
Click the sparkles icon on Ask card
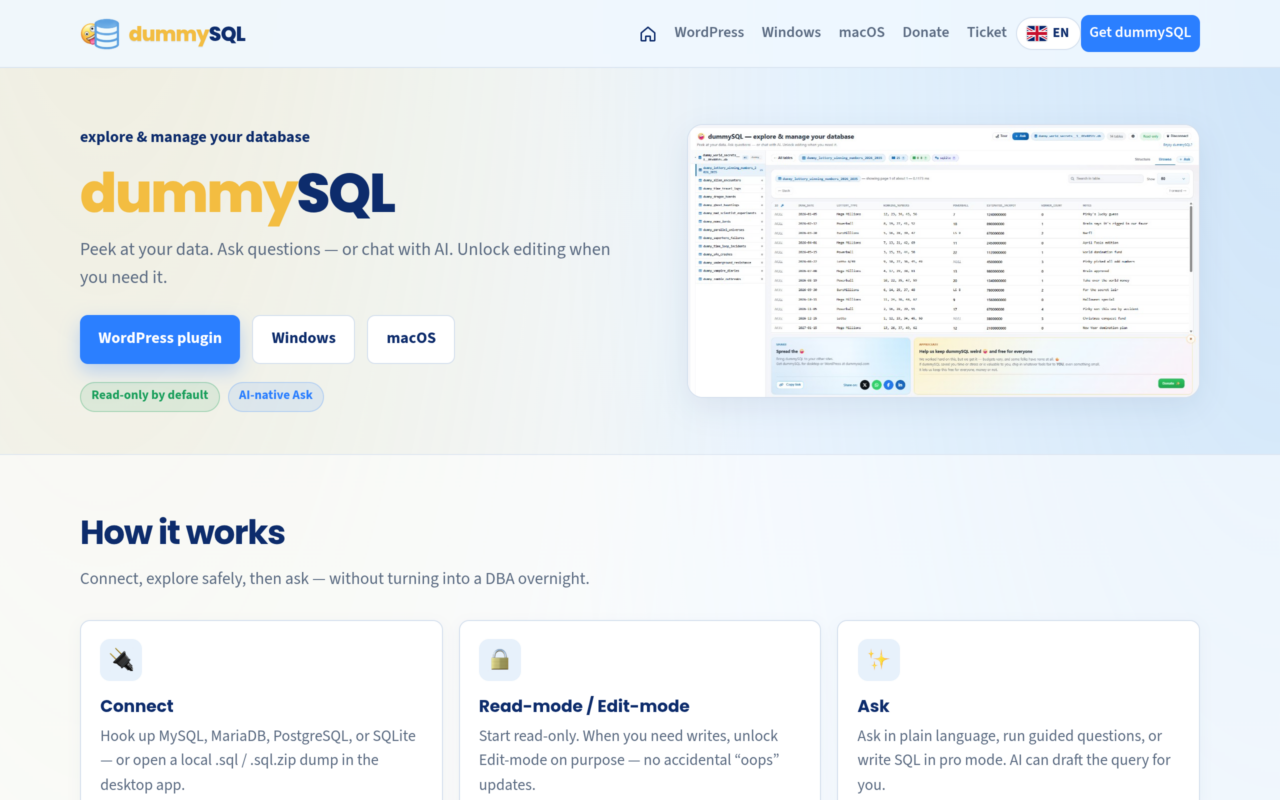click(x=879, y=660)
